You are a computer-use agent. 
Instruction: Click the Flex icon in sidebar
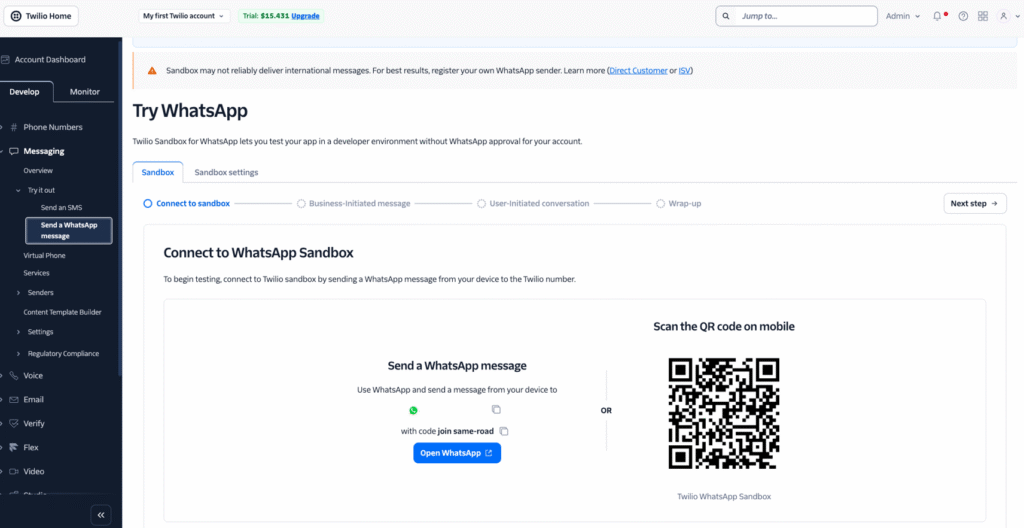[14, 448]
